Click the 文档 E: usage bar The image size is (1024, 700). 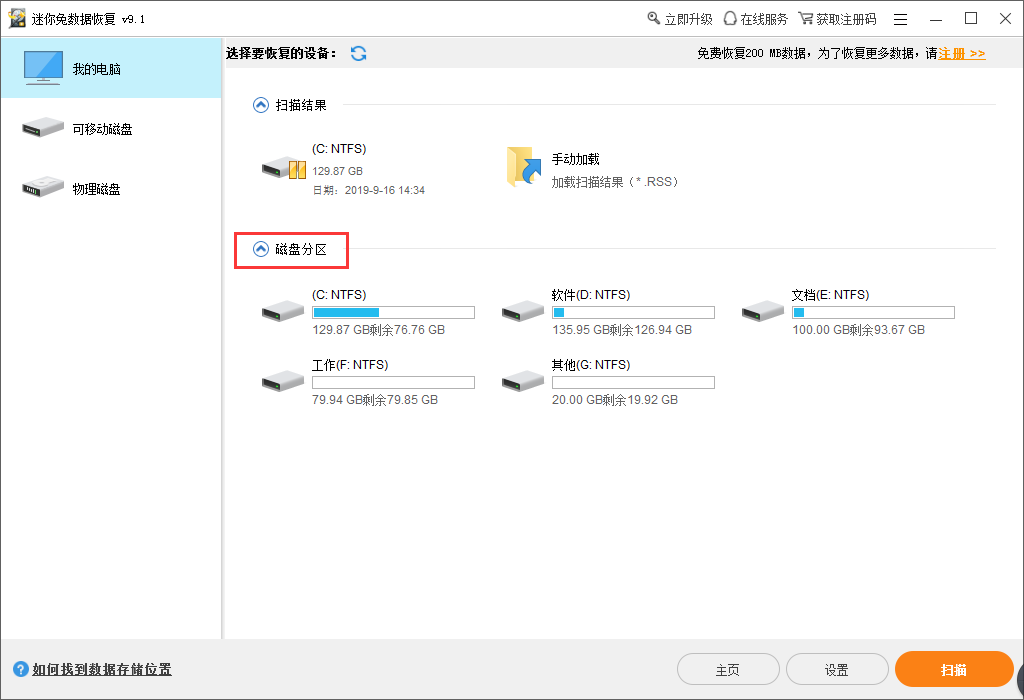tap(873, 312)
